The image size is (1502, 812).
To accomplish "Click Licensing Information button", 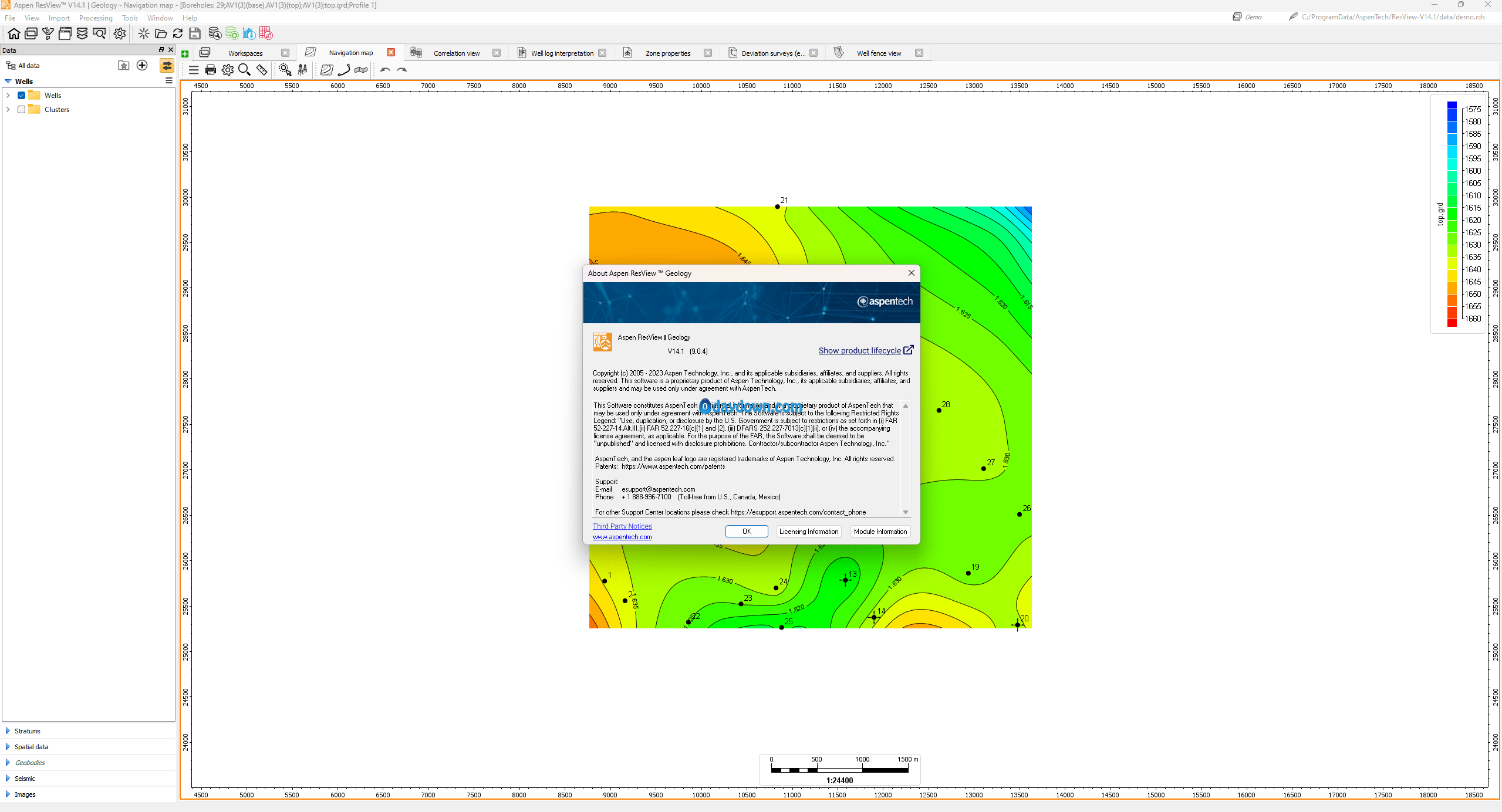I will pyautogui.click(x=809, y=531).
